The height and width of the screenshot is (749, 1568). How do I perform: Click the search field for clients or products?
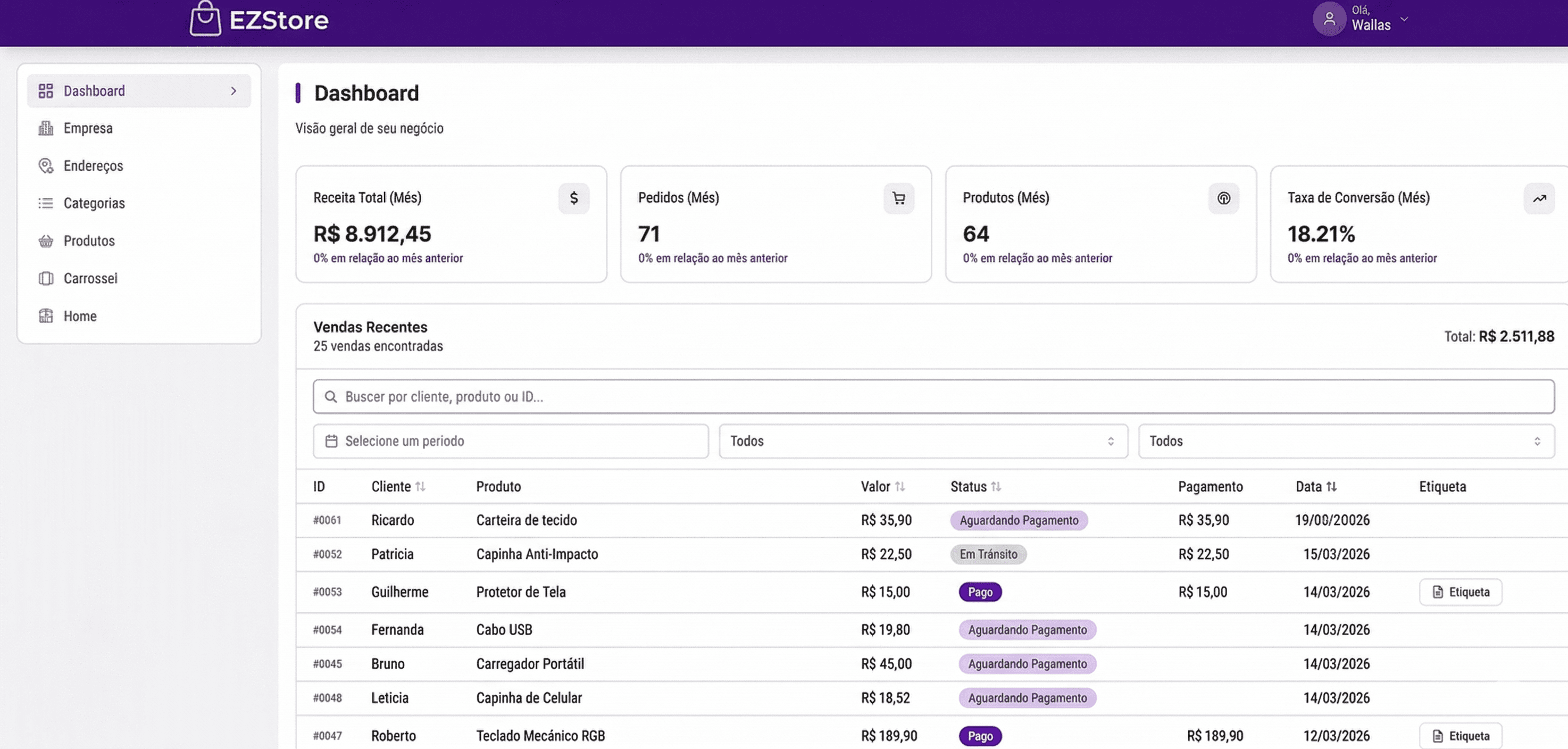click(x=931, y=396)
